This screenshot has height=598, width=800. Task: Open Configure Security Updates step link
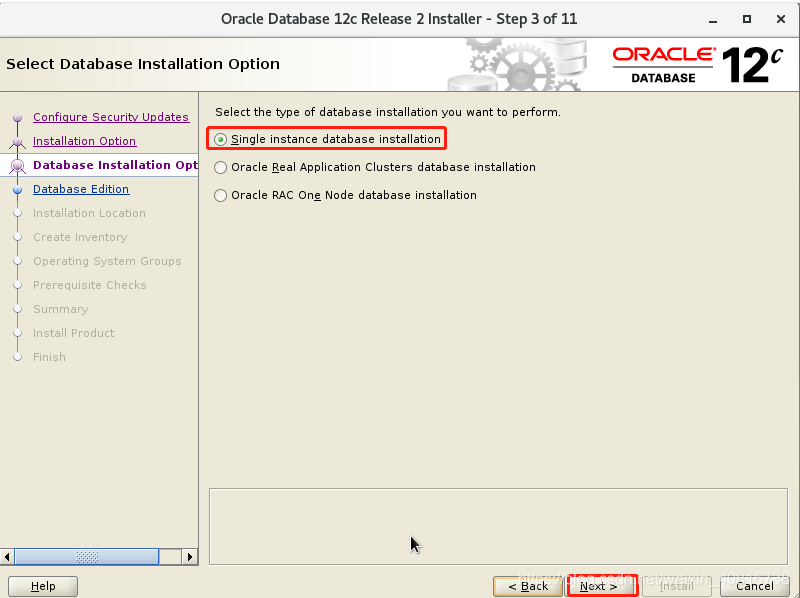(x=111, y=117)
